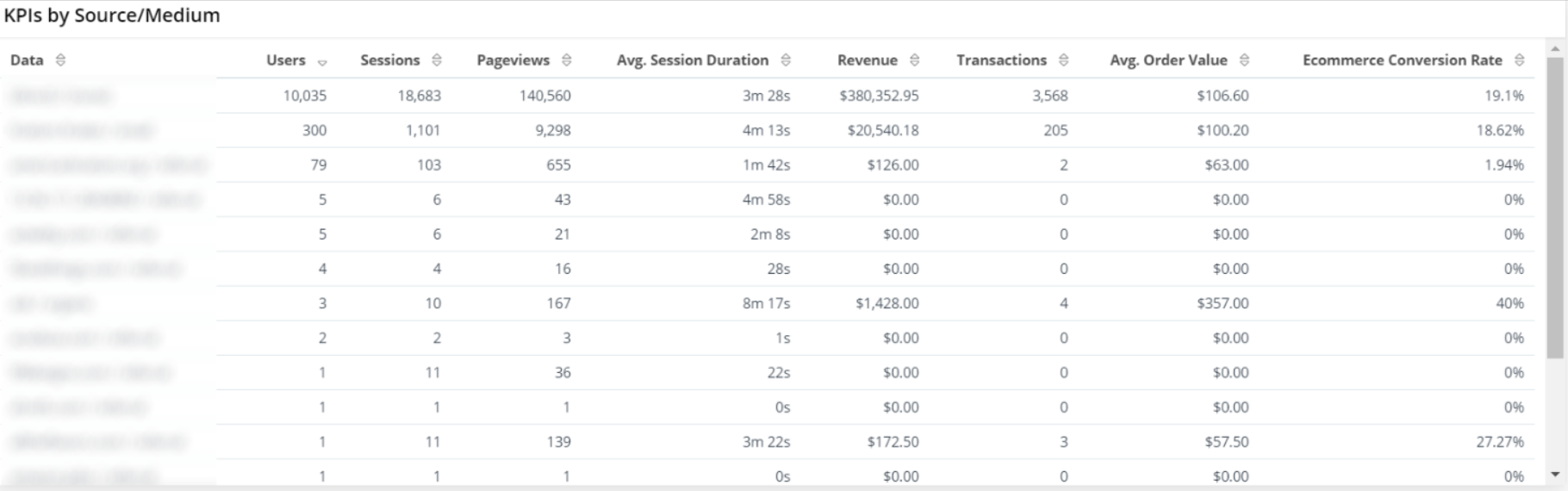The image size is (1568, 491).
Task: Select the users value 10,035
Action: tap(305, 96)
